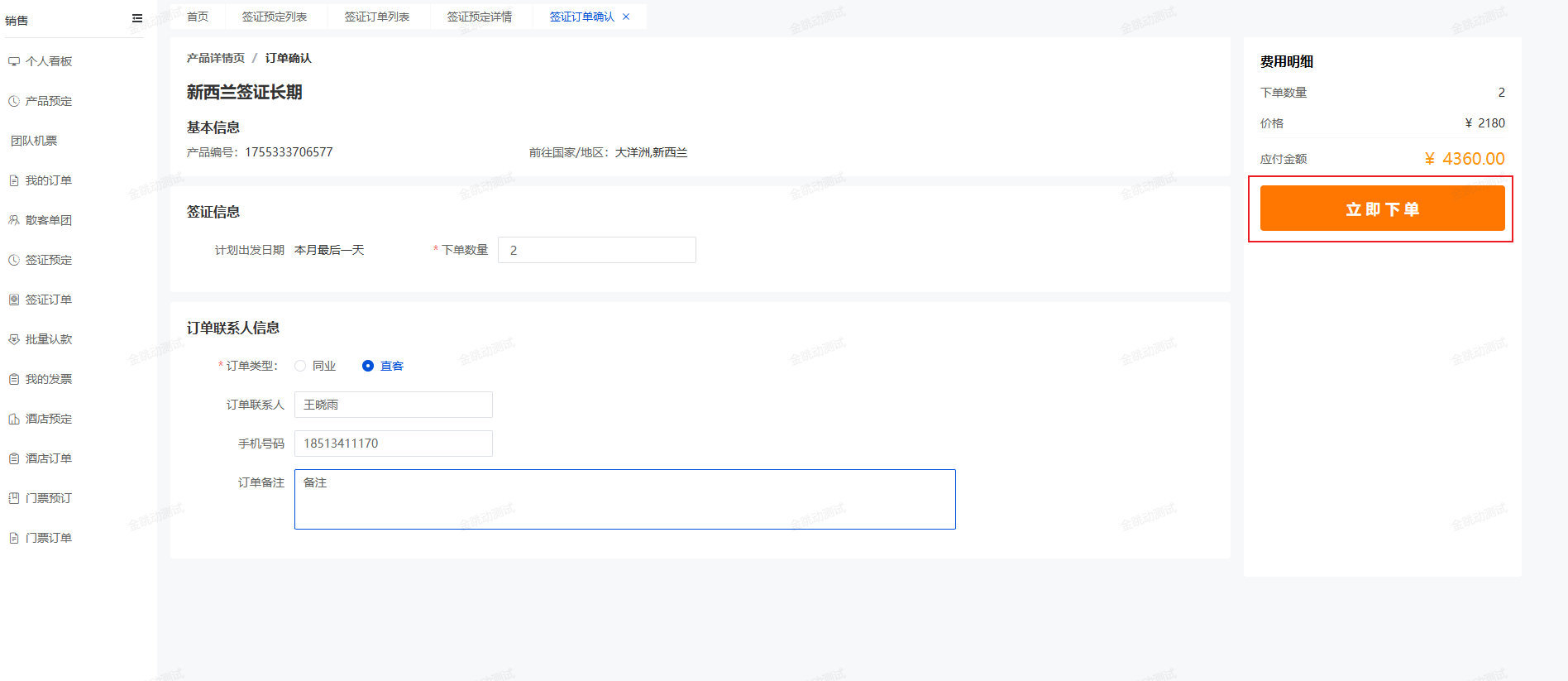Click the 签证订单 sidebar icon

(x=14, y=300)
